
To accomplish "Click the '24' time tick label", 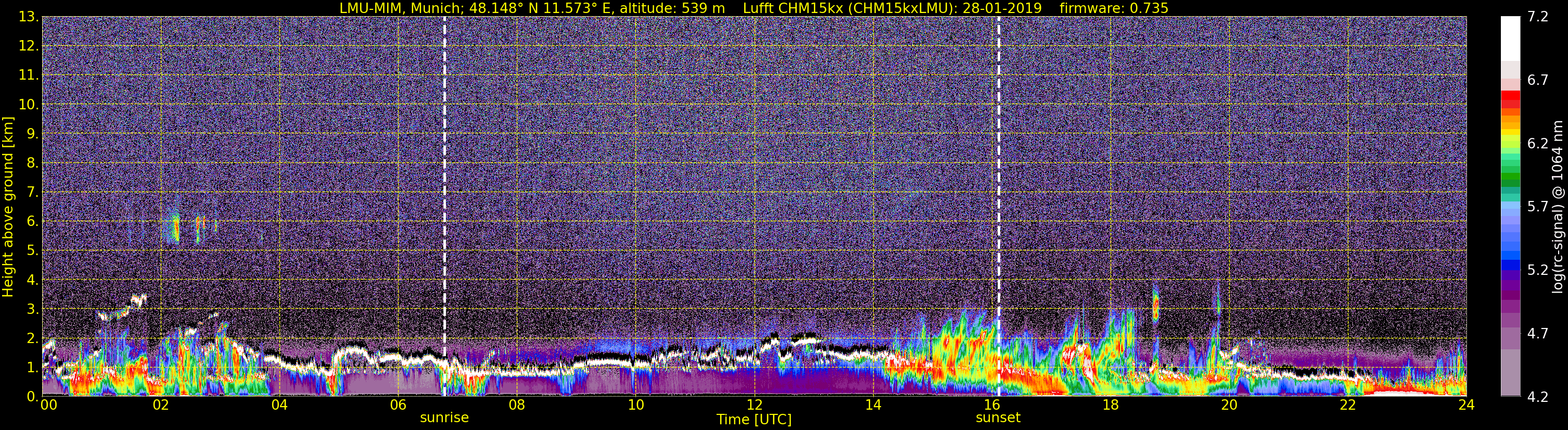I will pyautogui.click(x=1467, y=405).
